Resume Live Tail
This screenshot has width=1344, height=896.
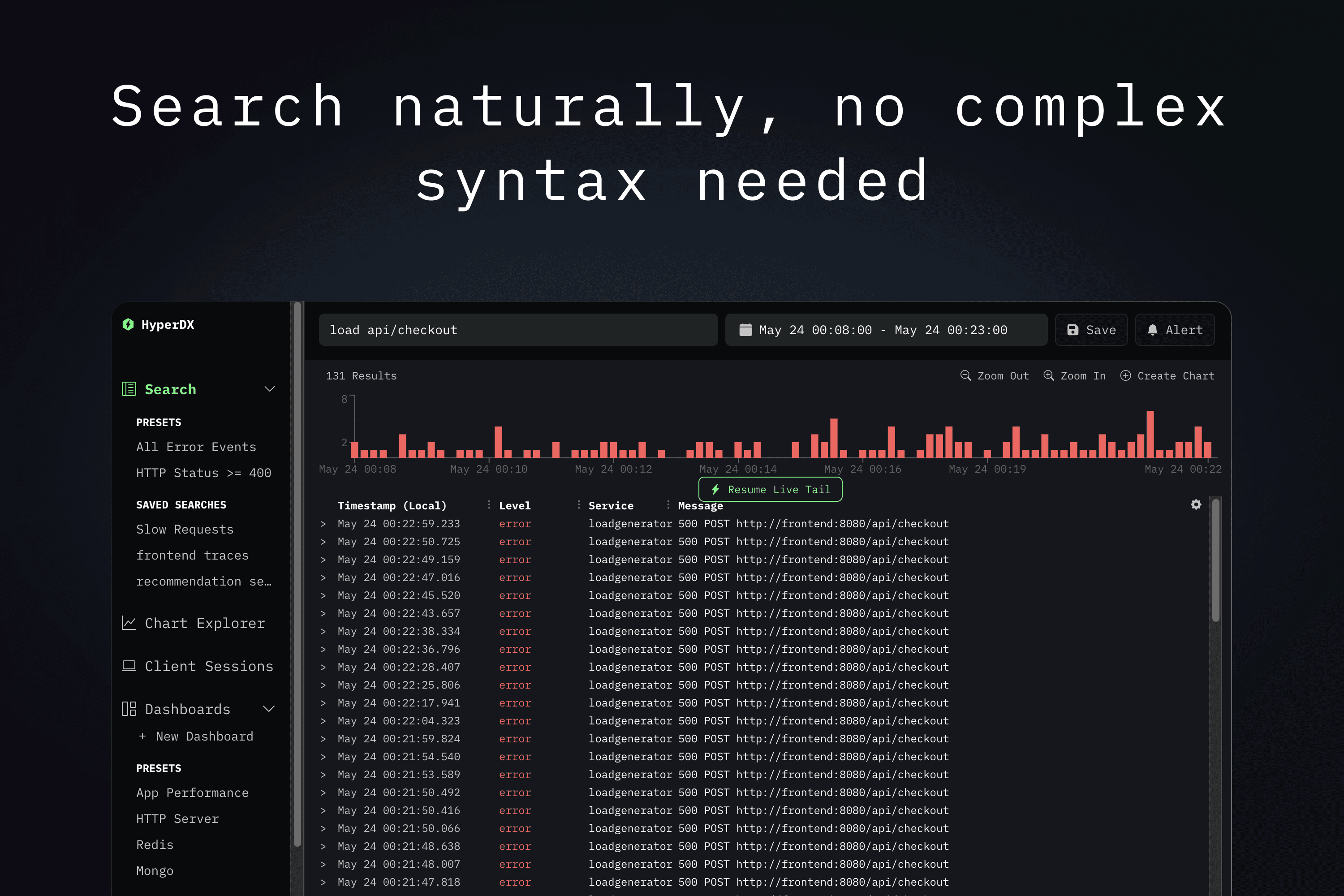pyautogui.click(x=770, y=490)
